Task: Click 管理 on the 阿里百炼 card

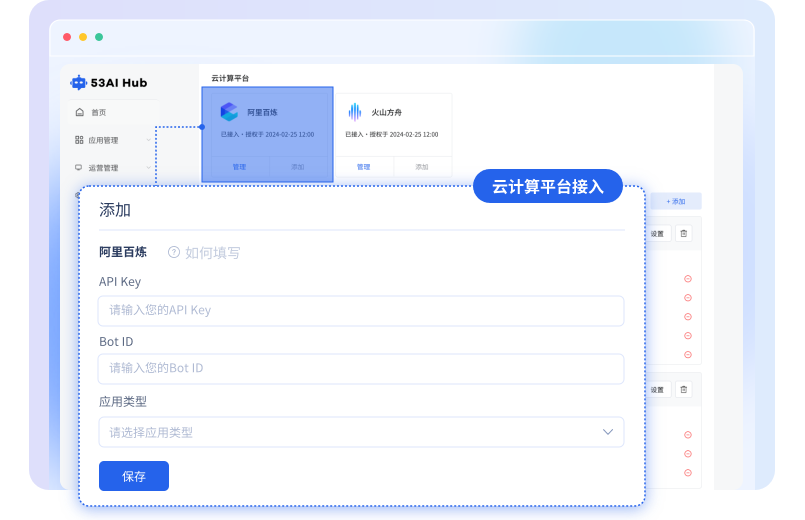Action: 239,167
